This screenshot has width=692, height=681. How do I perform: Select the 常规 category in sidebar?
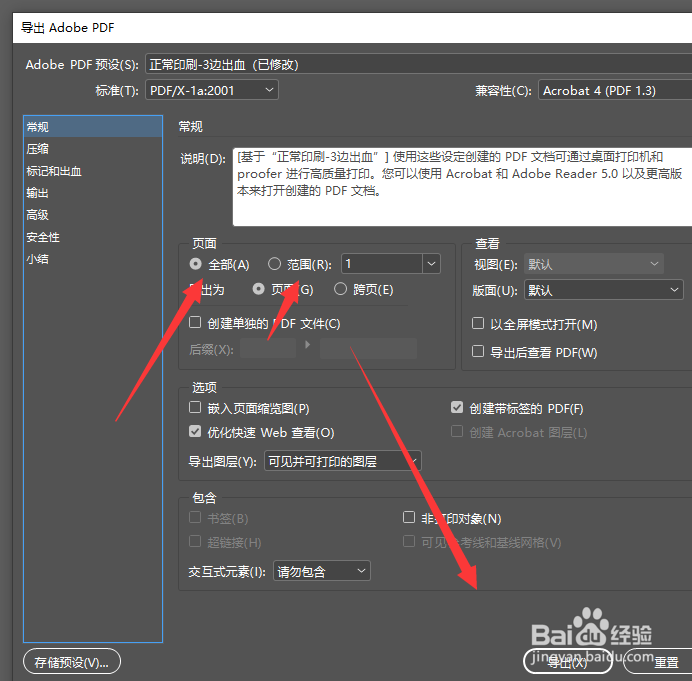[93, 127]
